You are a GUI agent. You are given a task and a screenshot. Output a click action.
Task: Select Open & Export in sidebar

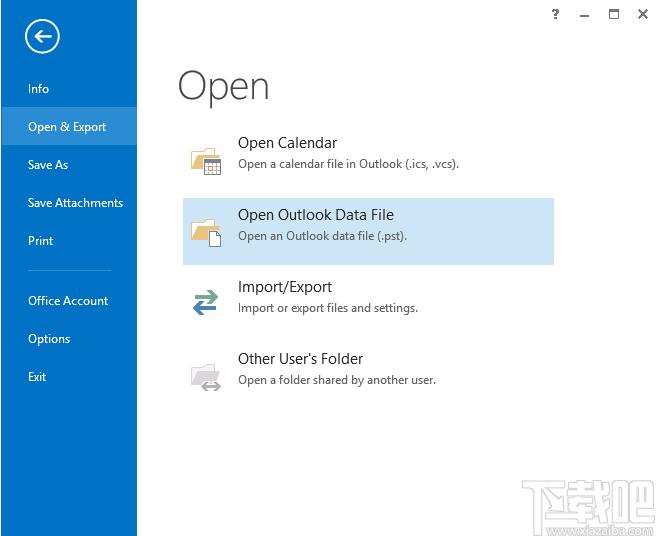pyautogui.click(x=67, y=127)
